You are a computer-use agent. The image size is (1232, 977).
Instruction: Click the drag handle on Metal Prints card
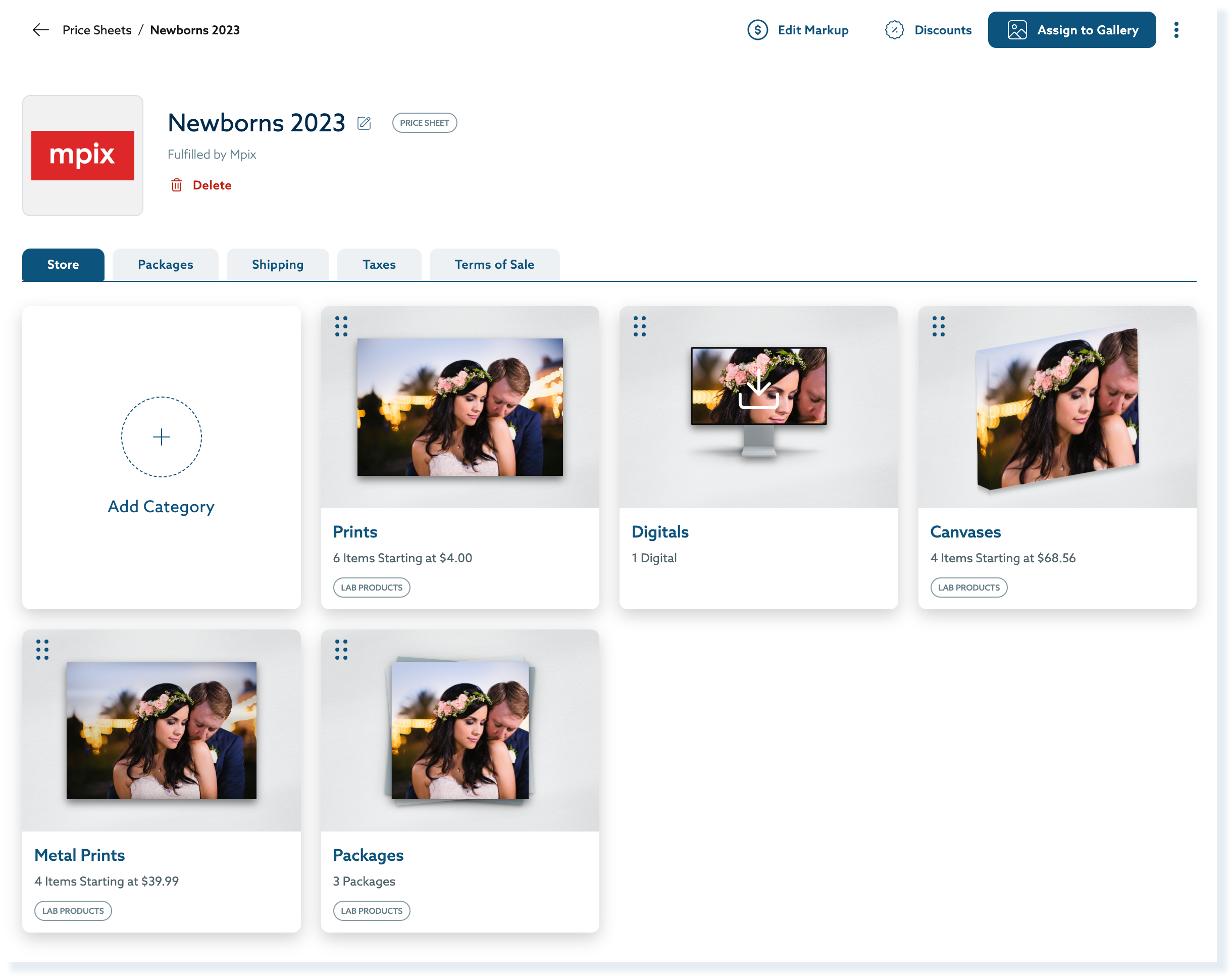[x=42, y=650]
